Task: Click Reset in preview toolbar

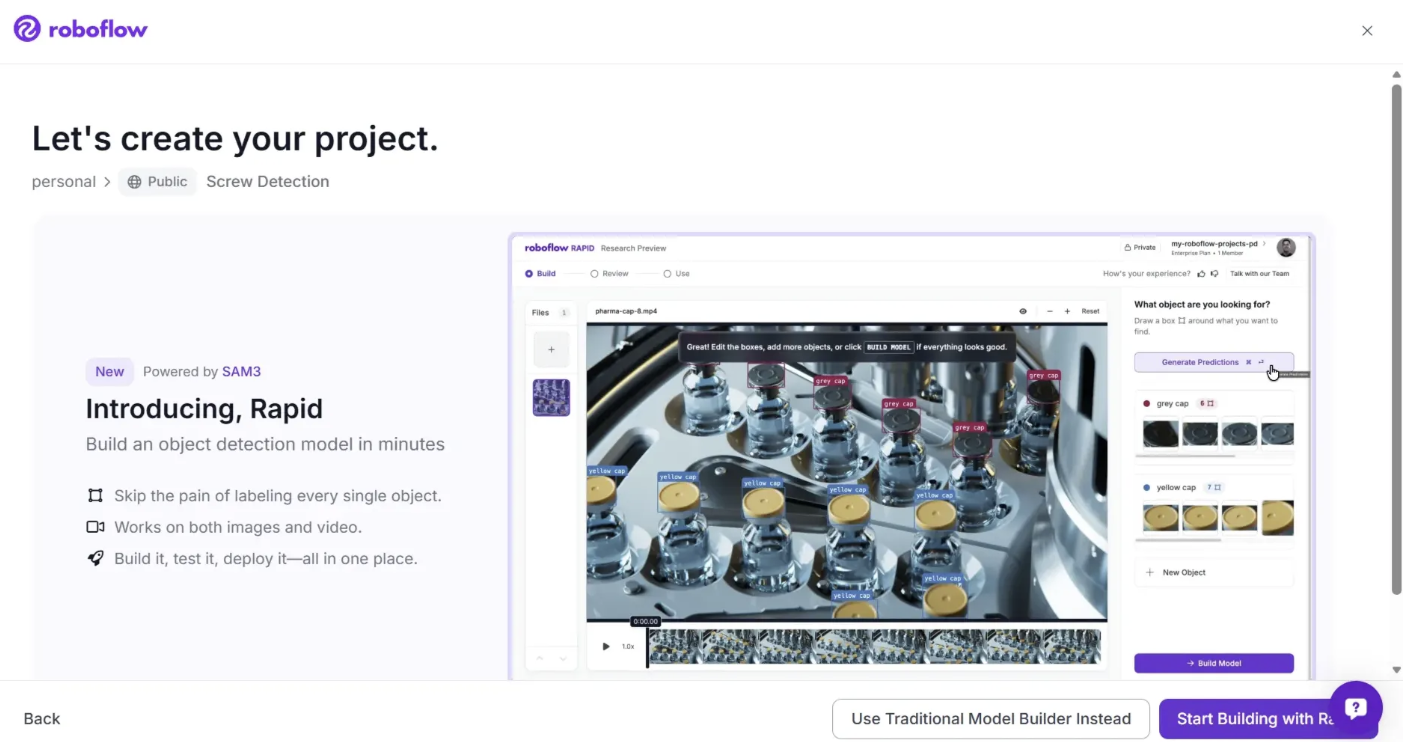Action: click(x=1090, y=311)
